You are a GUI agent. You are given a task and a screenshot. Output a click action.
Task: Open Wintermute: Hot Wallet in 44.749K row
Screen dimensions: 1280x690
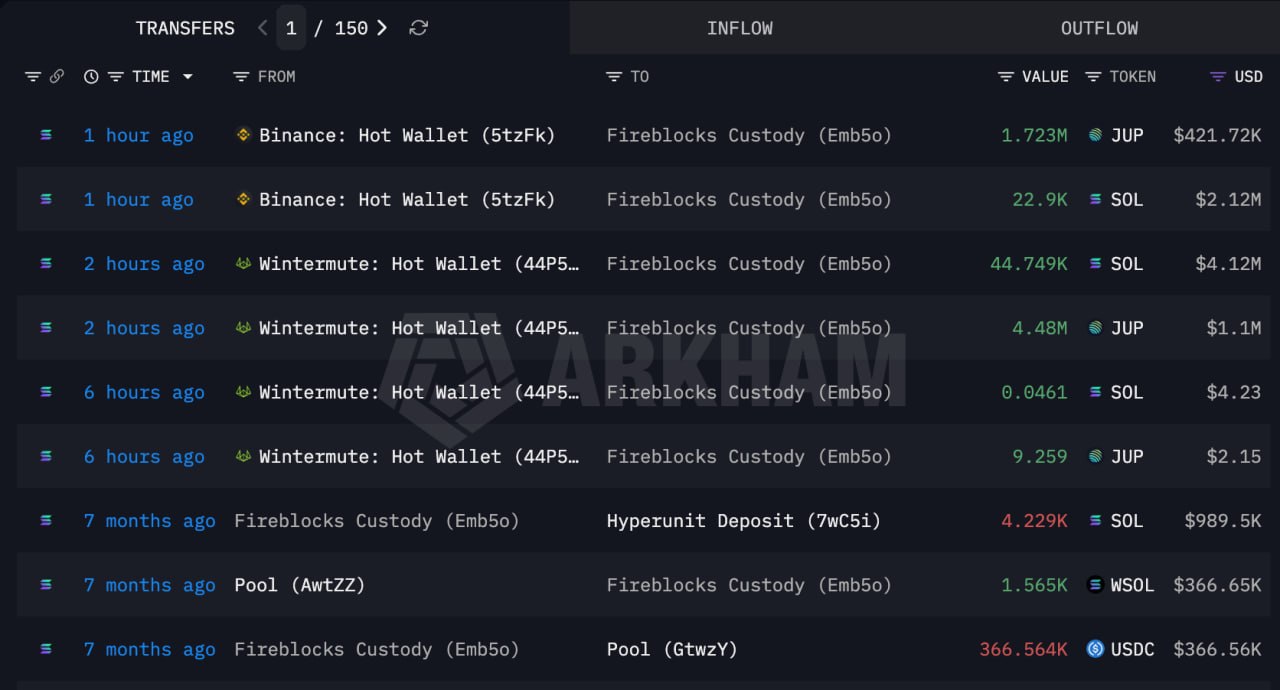tap(419, 263)
